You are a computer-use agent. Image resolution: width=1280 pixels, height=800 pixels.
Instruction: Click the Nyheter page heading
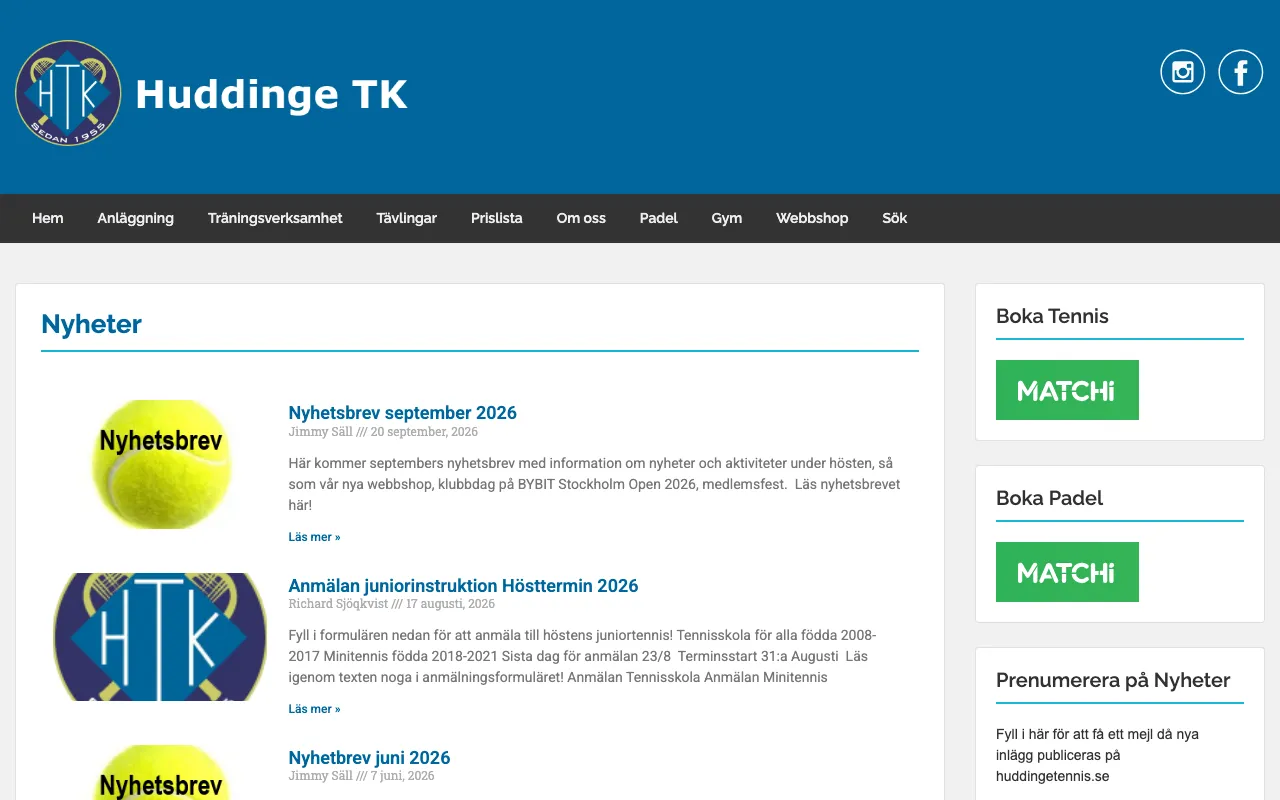pyautogui.click(x=91, y=324)
